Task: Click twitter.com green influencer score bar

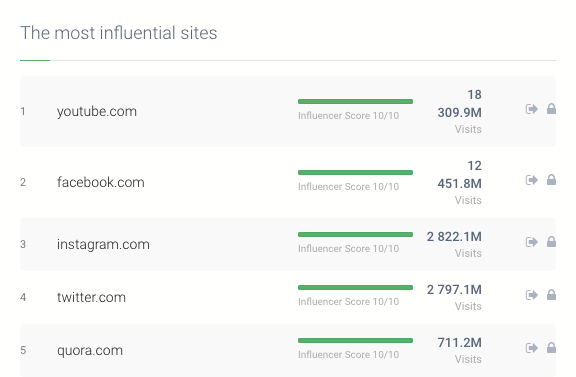Action: (355, 287)
